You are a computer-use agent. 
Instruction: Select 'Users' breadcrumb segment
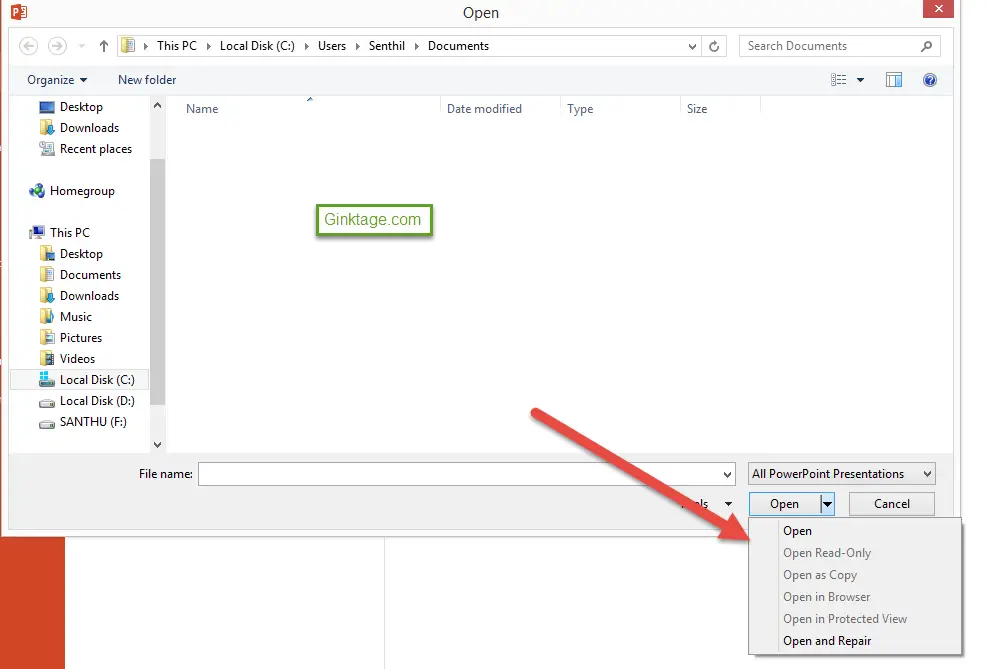point(332,46)
